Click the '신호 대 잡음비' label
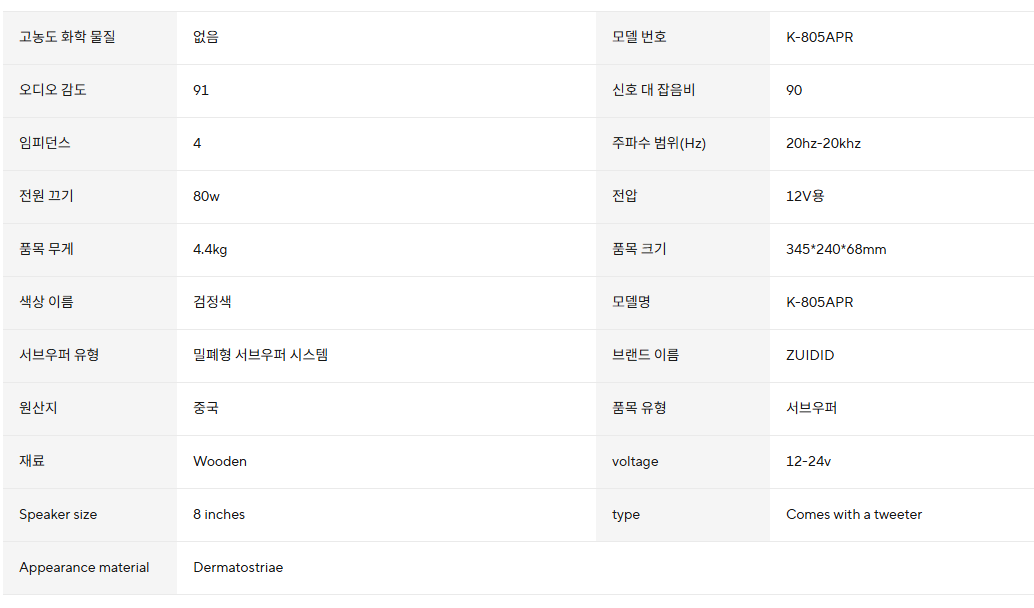 653,90
